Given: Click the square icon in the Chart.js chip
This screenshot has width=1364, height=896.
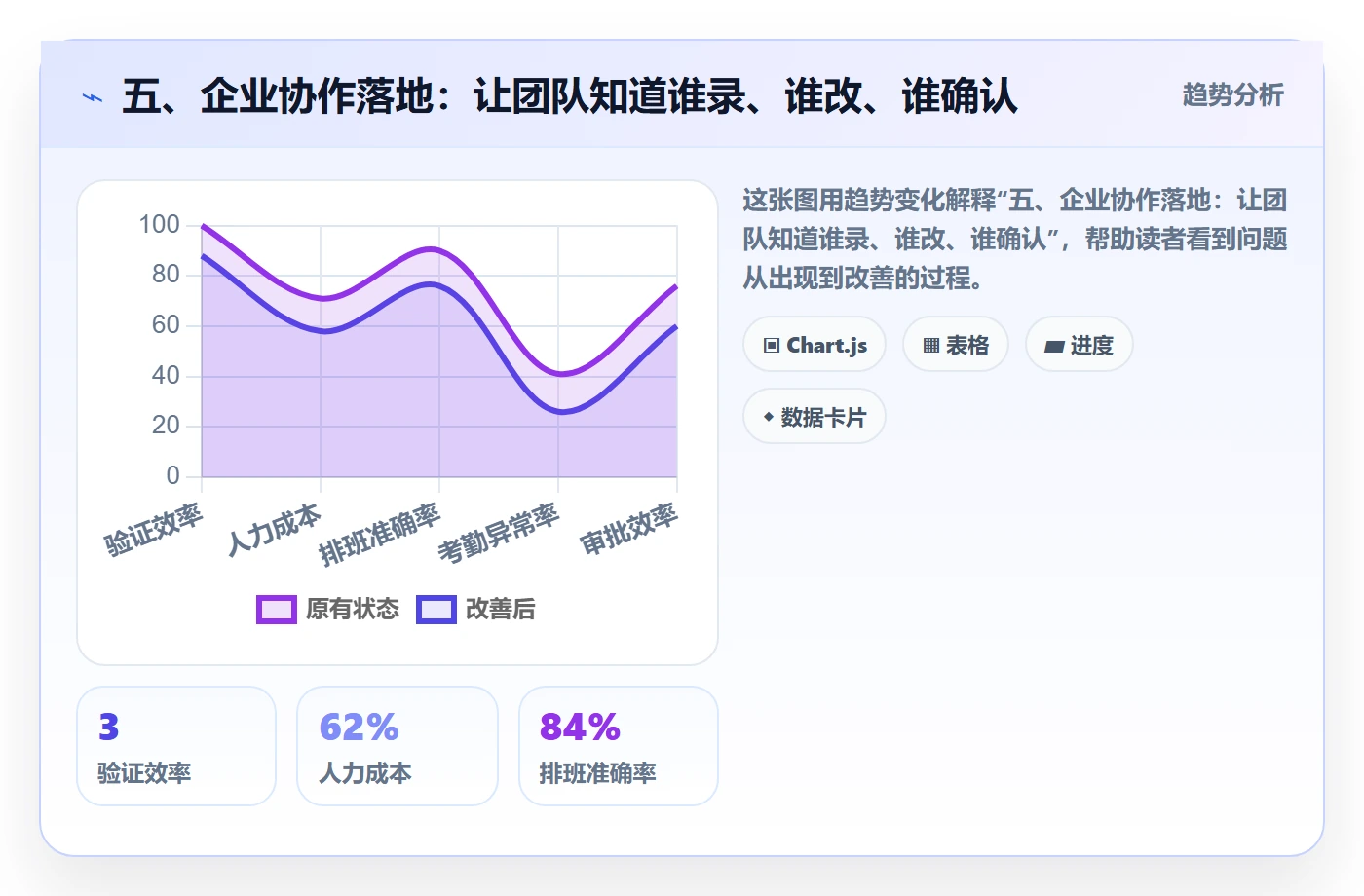Looking at the screenshot, I should click(x=772, y=346).
